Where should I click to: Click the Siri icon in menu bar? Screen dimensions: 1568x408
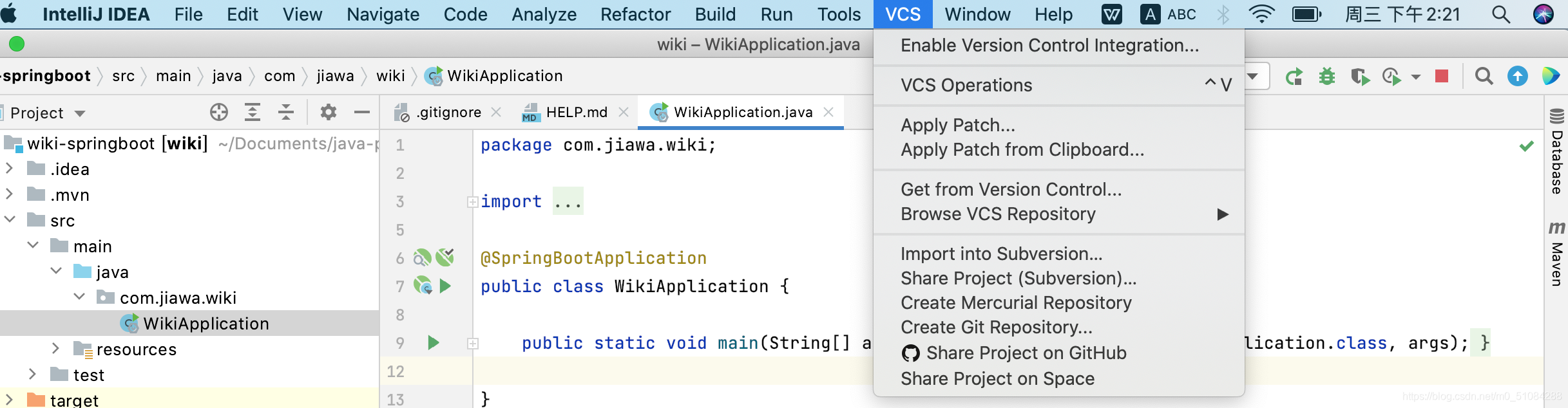tap(1544, 14)
